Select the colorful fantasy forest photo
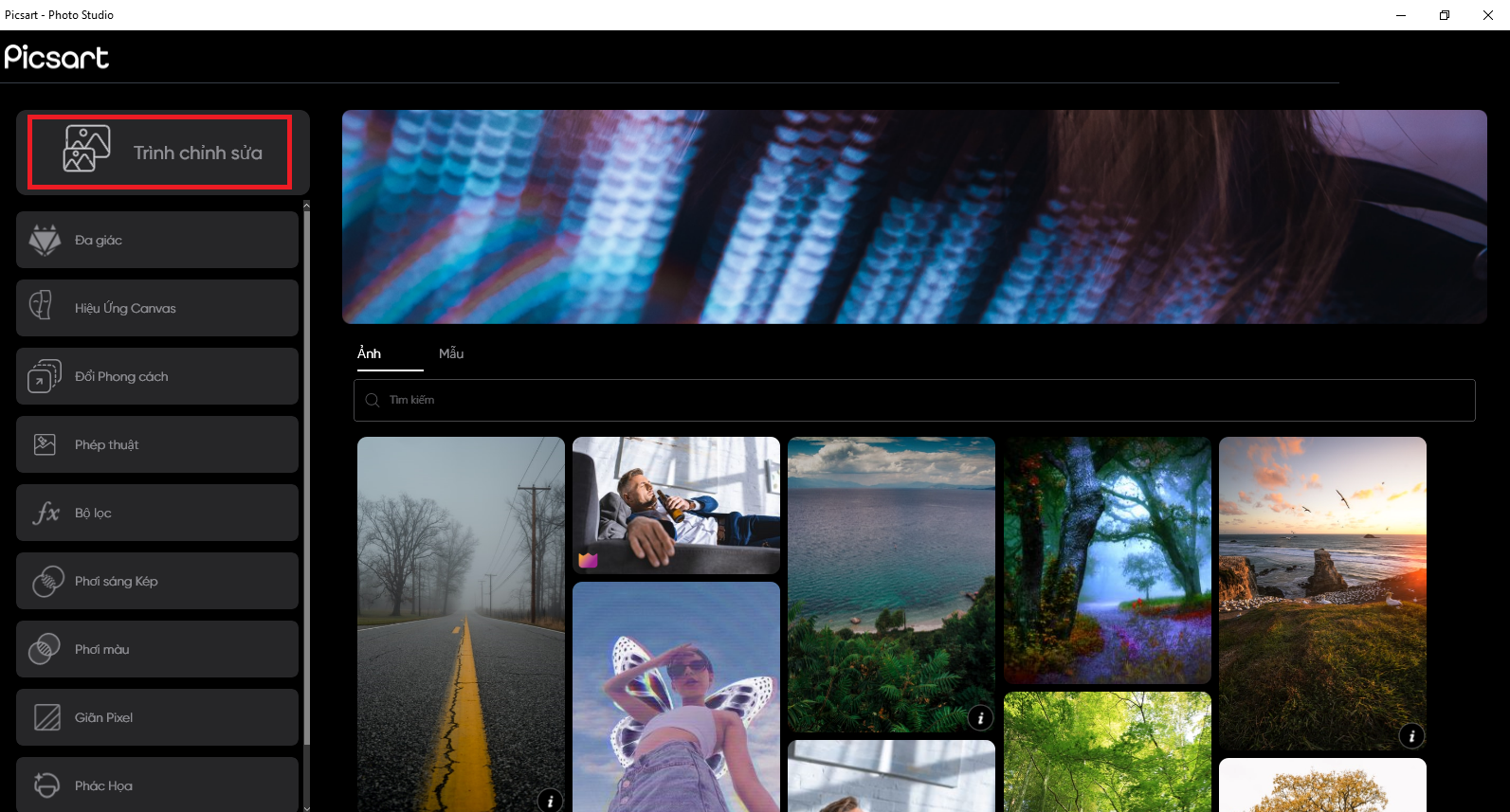 [1107, 560]
